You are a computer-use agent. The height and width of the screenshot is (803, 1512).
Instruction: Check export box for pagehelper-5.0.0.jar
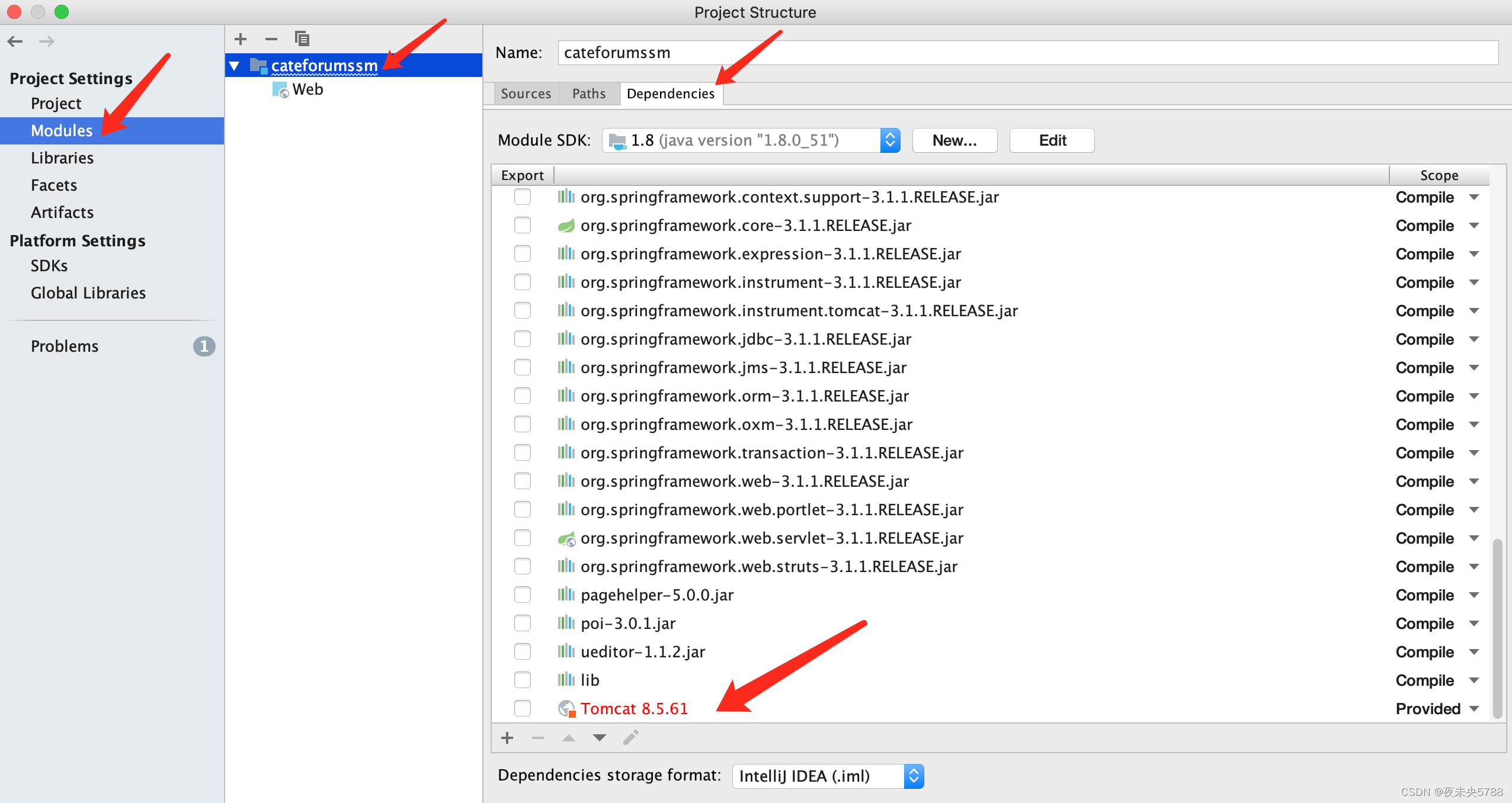[523, 595]
